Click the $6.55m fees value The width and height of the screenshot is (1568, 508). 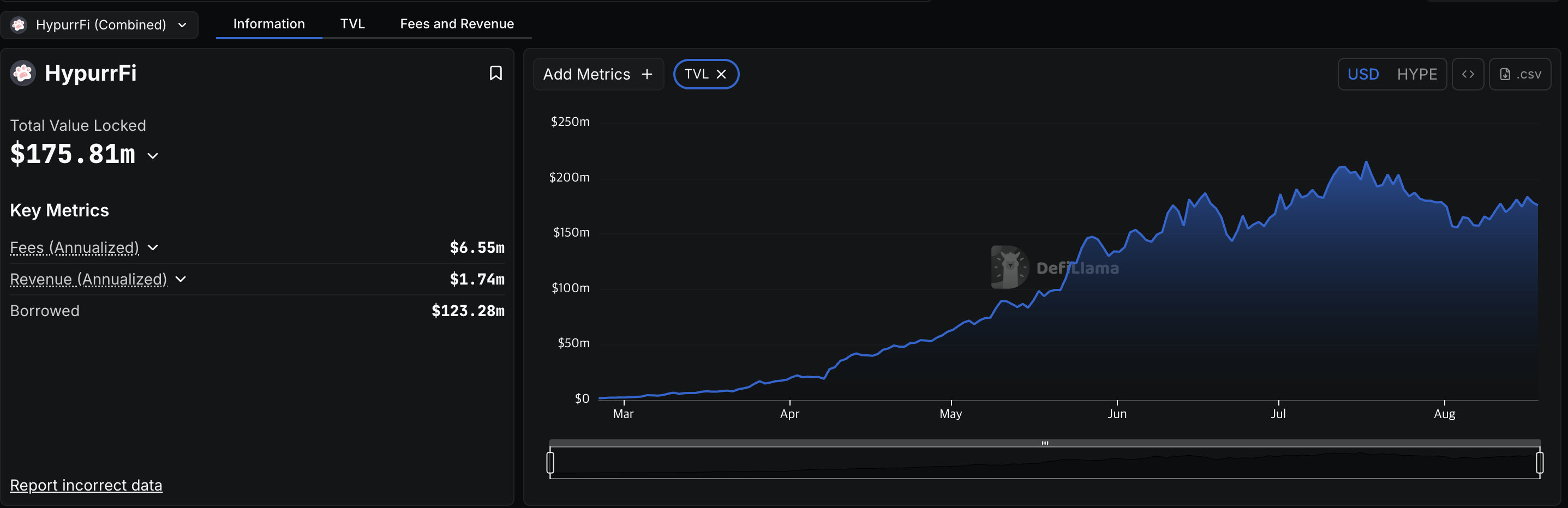[x=477, y=247]
